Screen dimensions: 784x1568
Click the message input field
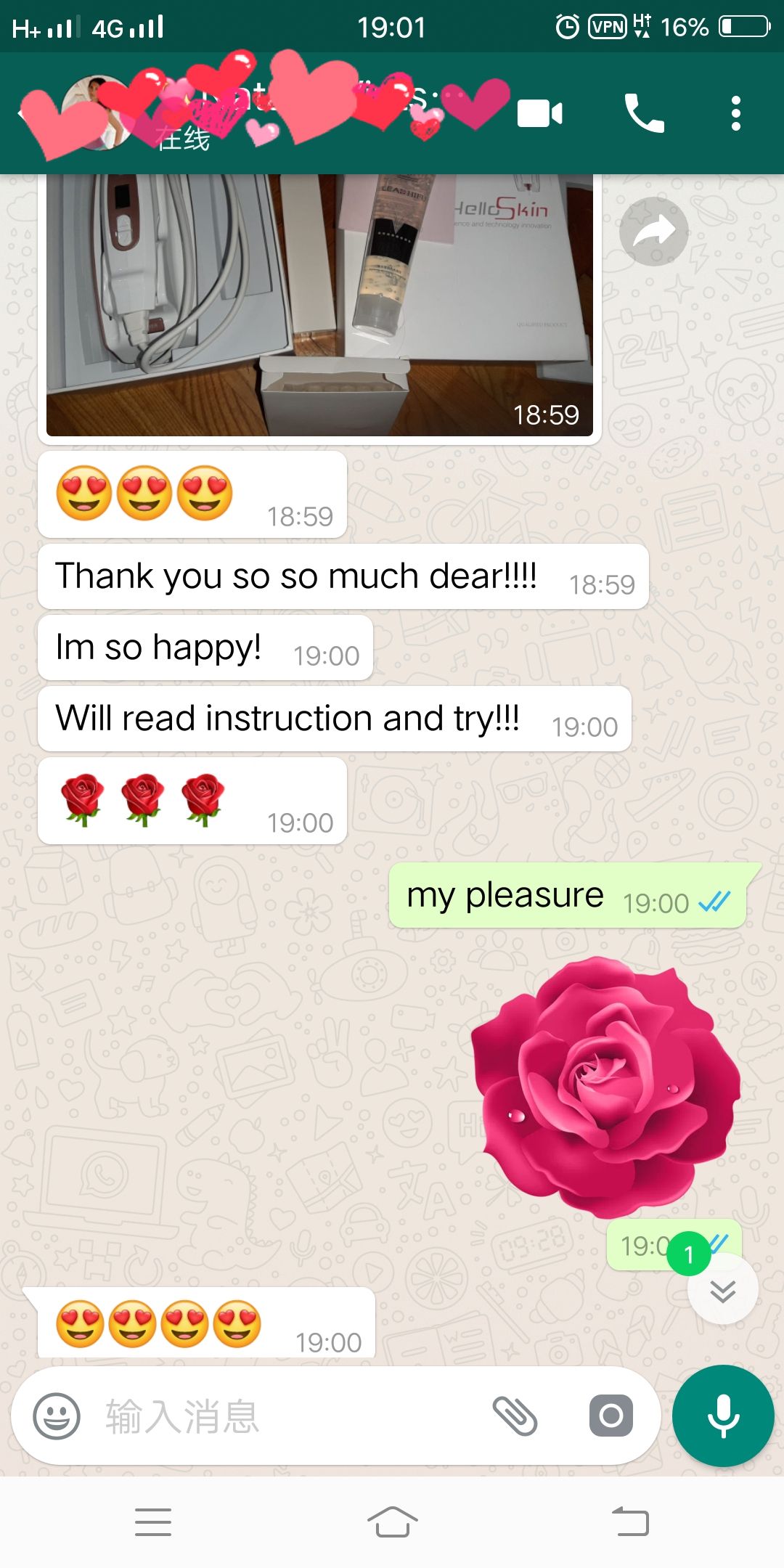coord(290,1416)
